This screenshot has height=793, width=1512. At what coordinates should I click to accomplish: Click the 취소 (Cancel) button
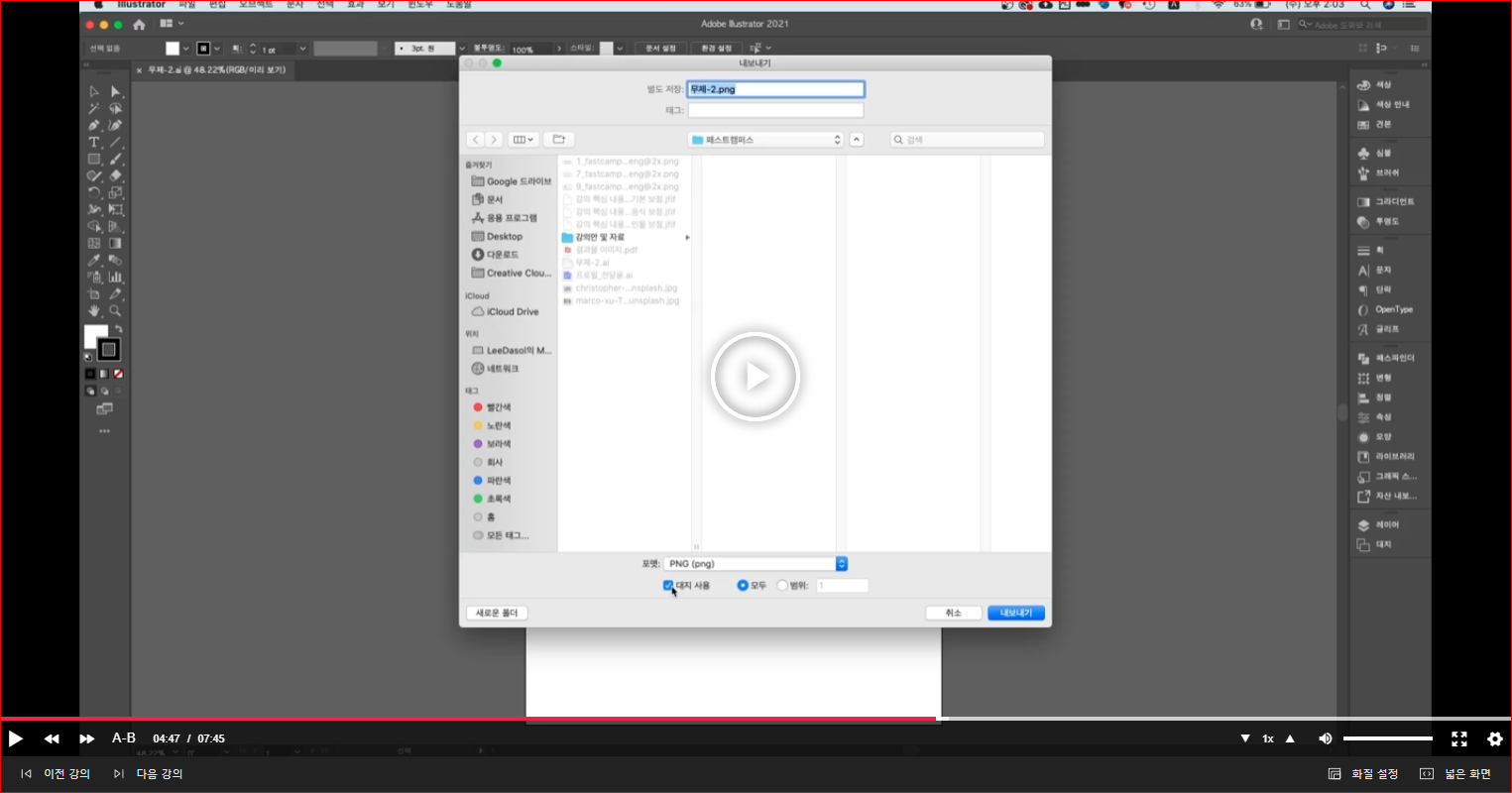point(954,614)
